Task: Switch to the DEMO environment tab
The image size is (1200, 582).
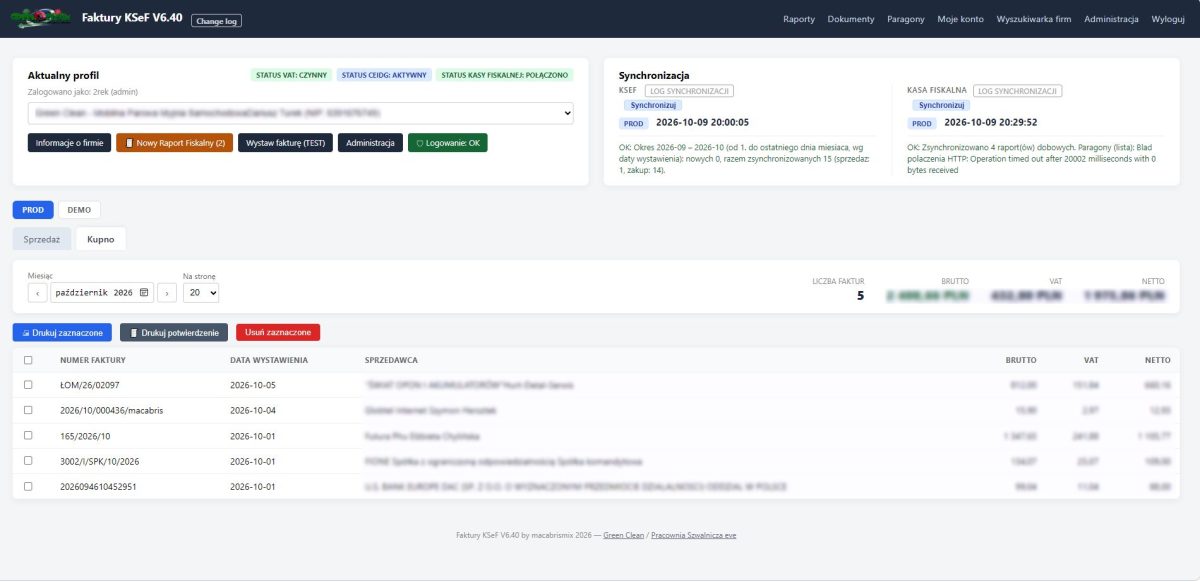Action: (79, 210)
